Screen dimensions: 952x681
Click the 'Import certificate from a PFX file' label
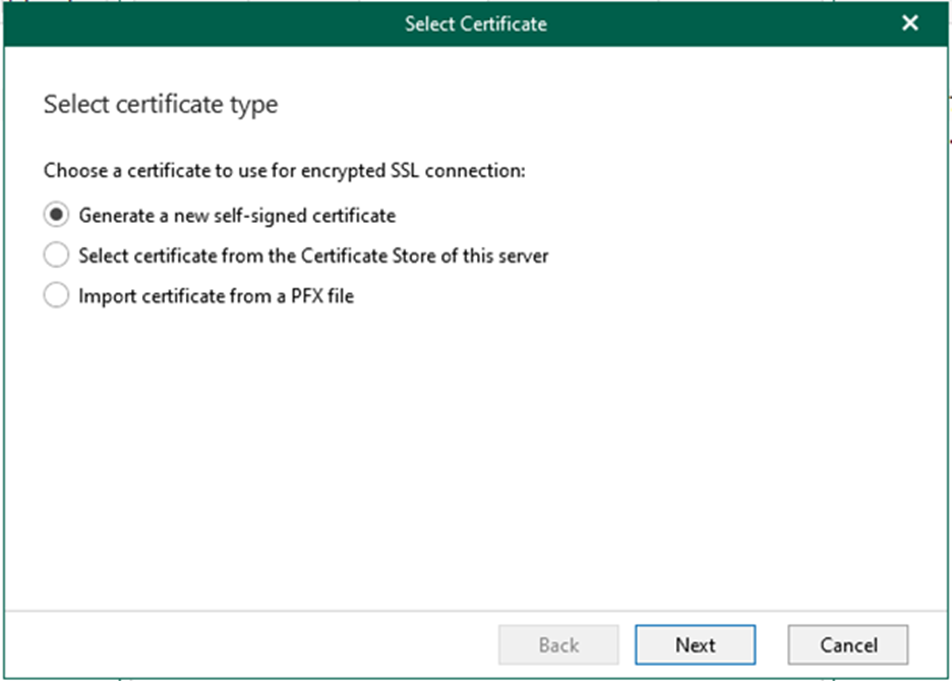point(216,296)
